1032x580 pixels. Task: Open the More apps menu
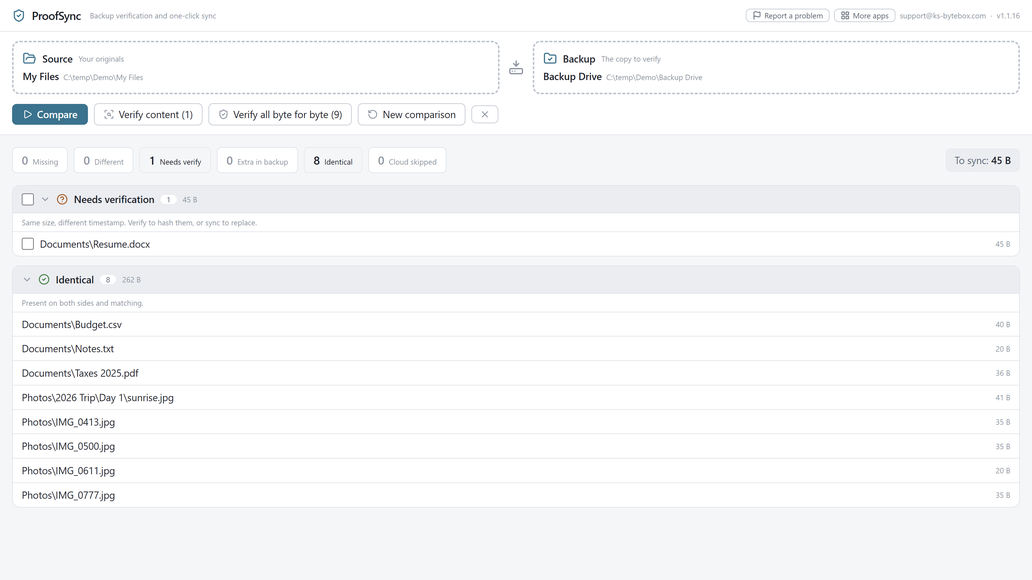pos(864,16)
